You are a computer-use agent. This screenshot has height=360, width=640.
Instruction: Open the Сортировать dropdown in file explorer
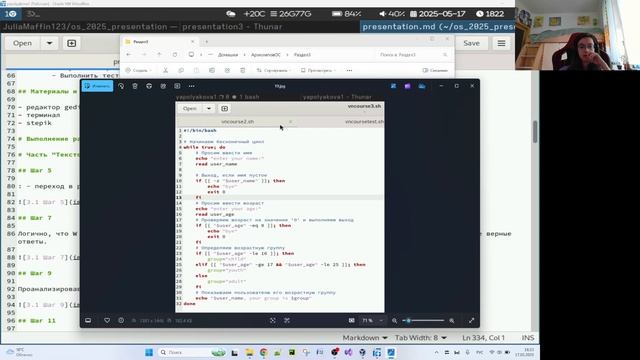coord(274,70)
